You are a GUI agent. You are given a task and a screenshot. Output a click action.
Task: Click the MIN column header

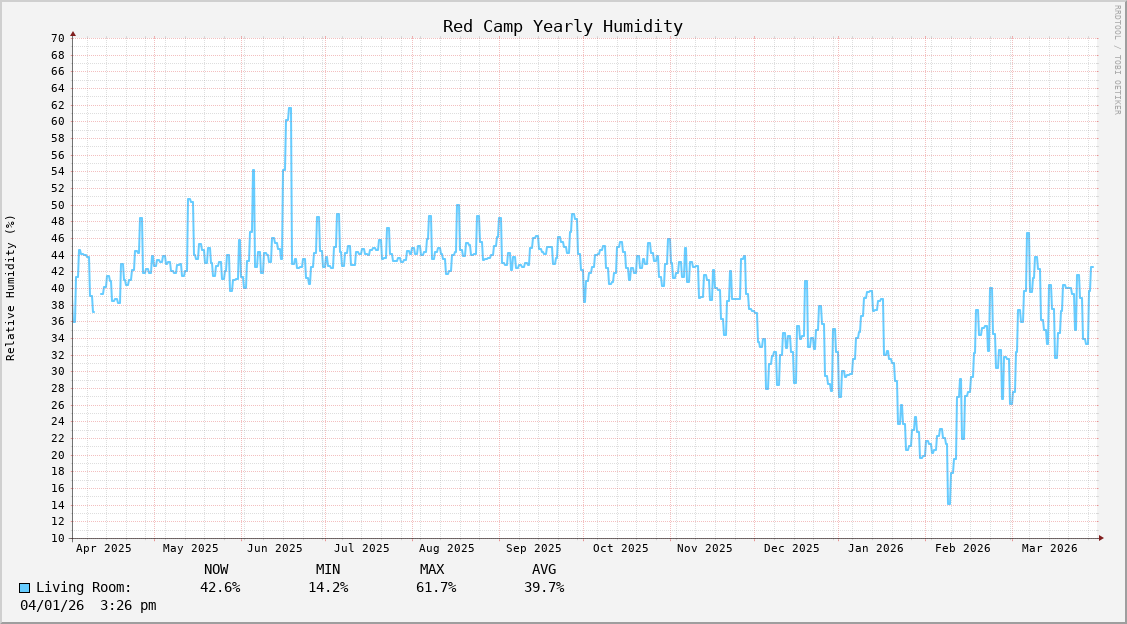point(328,570)
